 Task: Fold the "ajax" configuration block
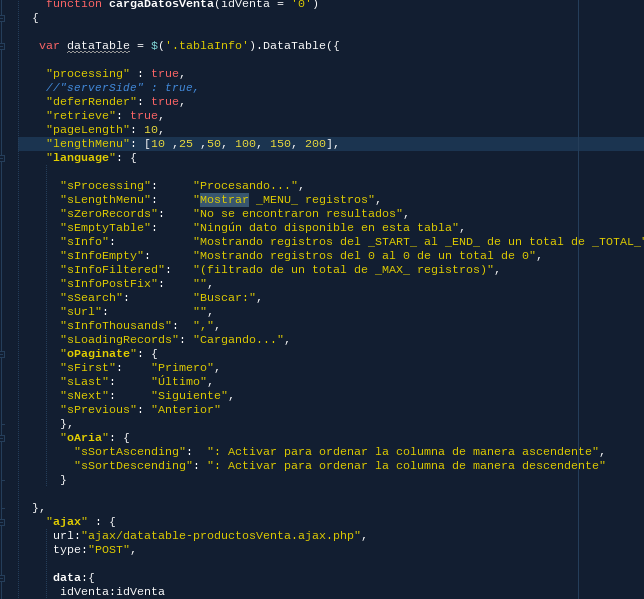click(2, 522)
